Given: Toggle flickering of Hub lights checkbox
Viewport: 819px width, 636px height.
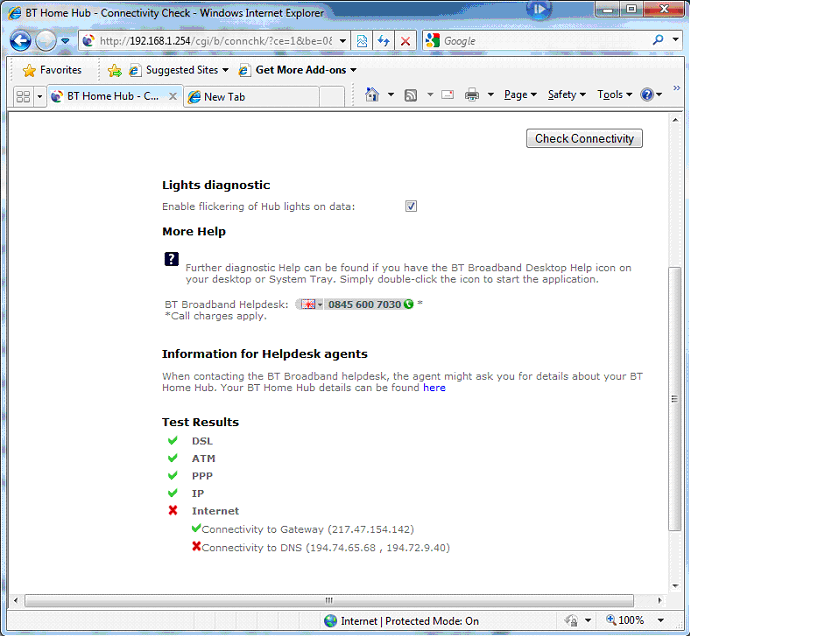Looking at the screenshot, I should coord(411,206).
